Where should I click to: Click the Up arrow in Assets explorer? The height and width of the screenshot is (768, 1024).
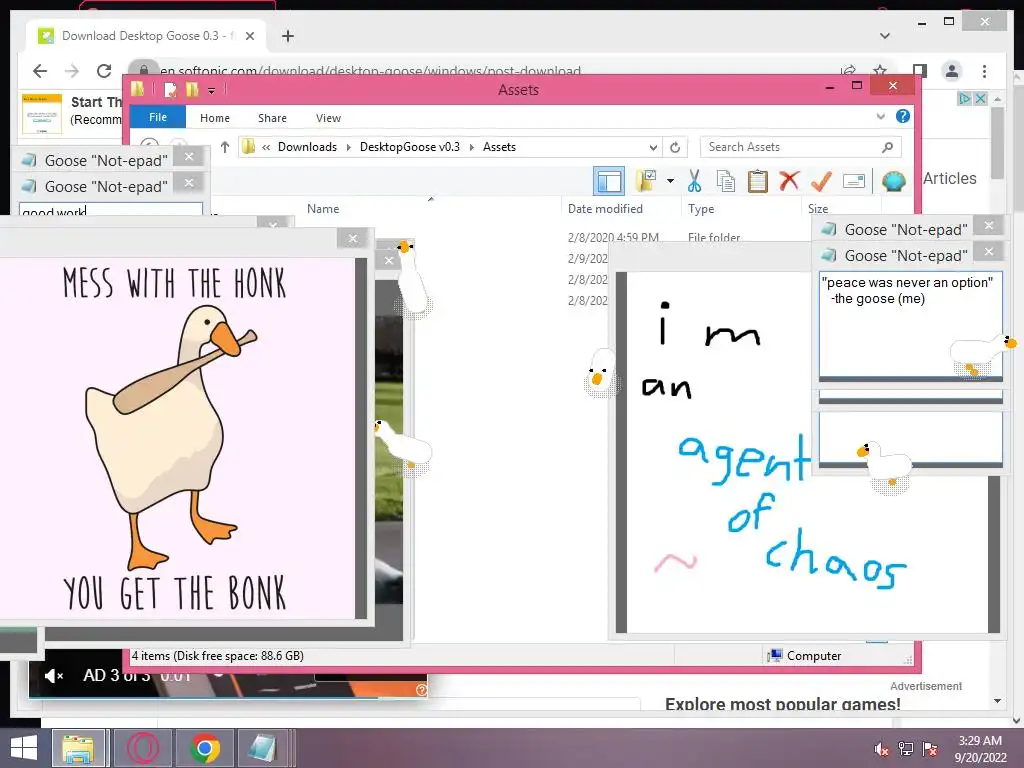(225, 147)
